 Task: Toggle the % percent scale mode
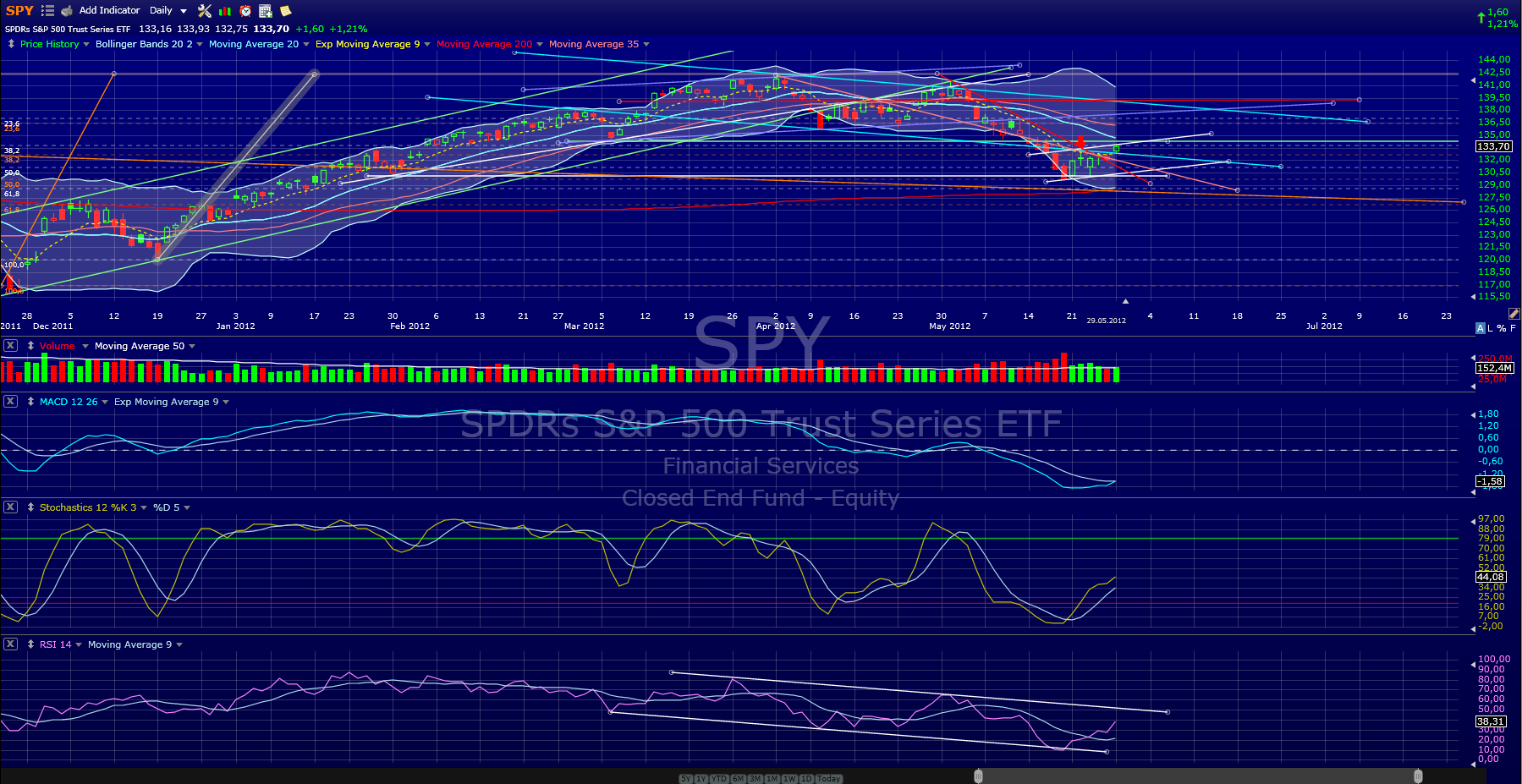[x=1502, y=328]
